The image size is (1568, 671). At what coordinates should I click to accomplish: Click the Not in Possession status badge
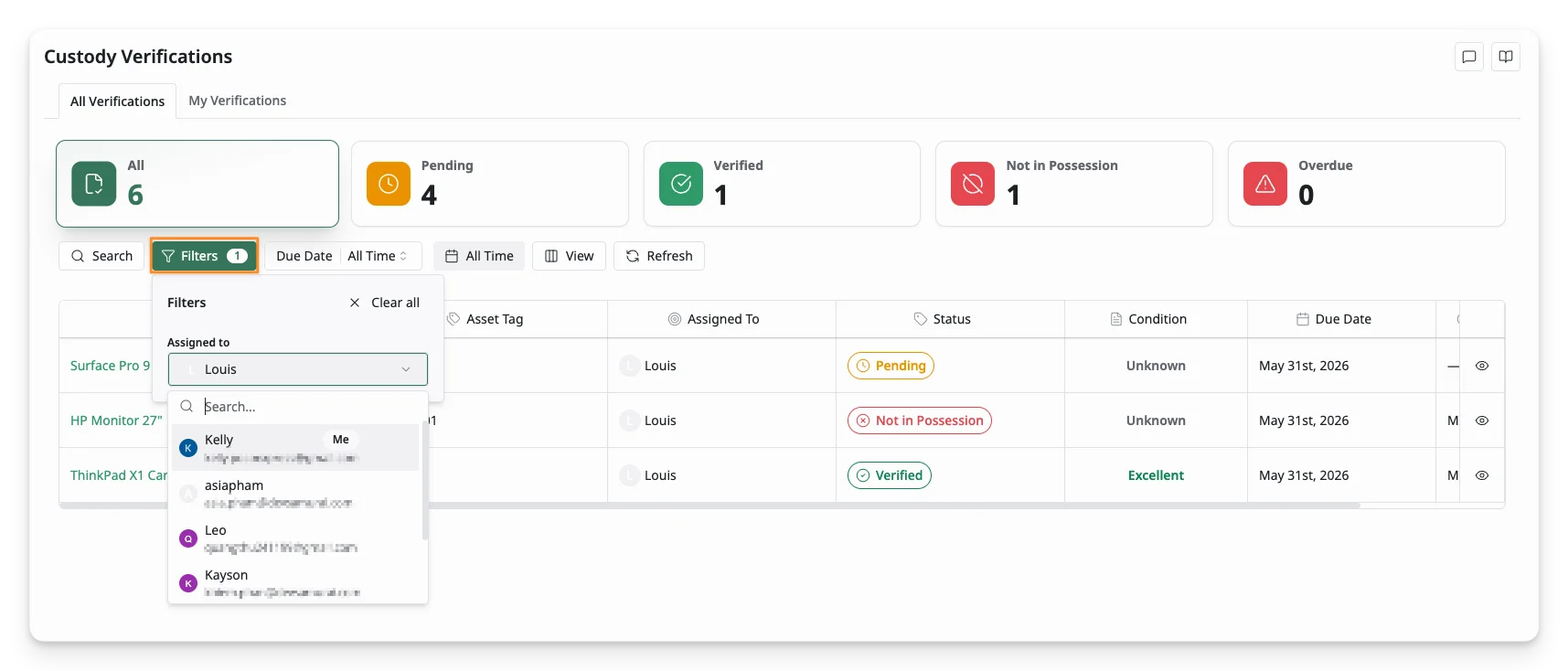click(x=920, y=421)
